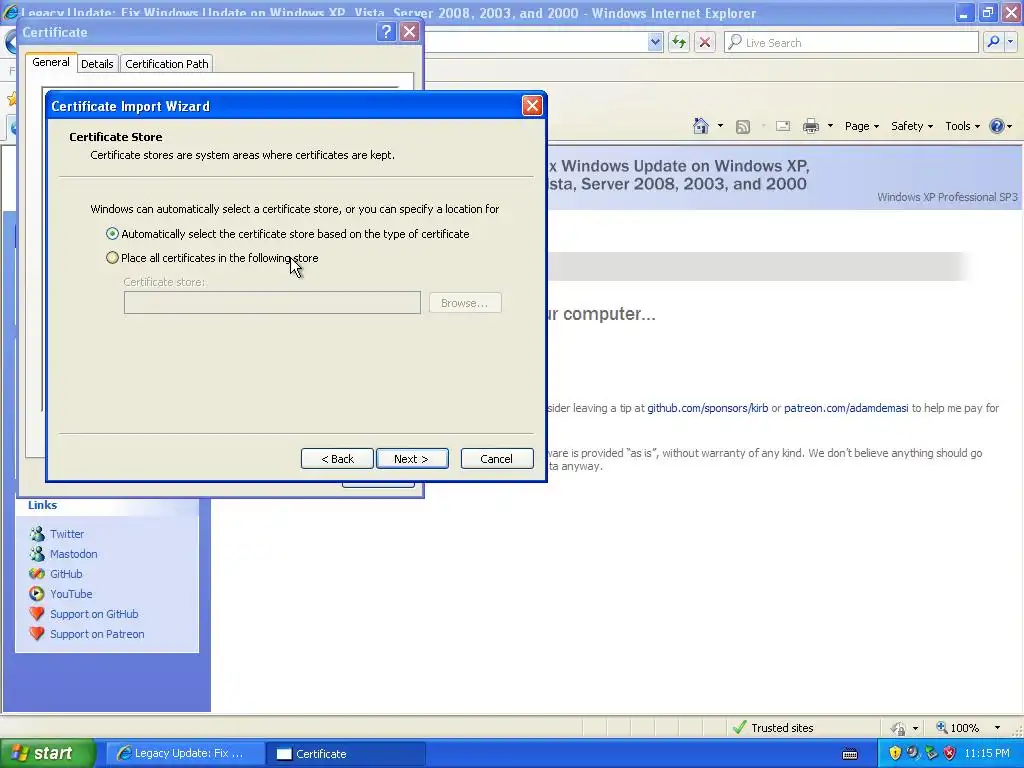This screenshot has width=1024, height=768.
Task: Open the Live Search options dropdown arrow
Action: [x=1011, y=42]
